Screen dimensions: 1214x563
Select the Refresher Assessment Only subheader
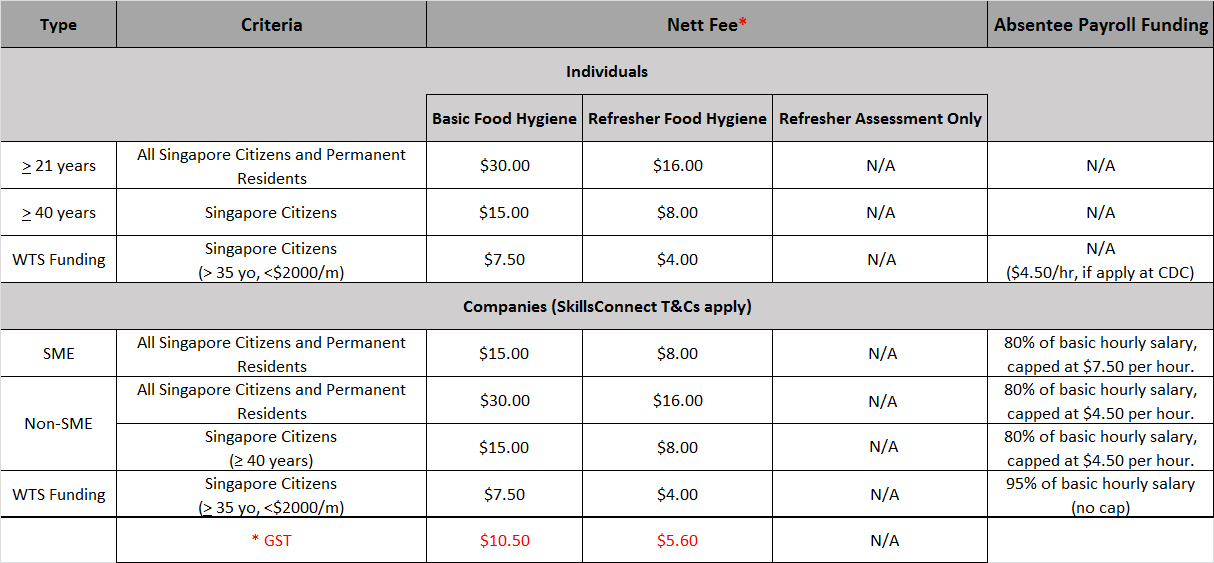click(880, 118)
